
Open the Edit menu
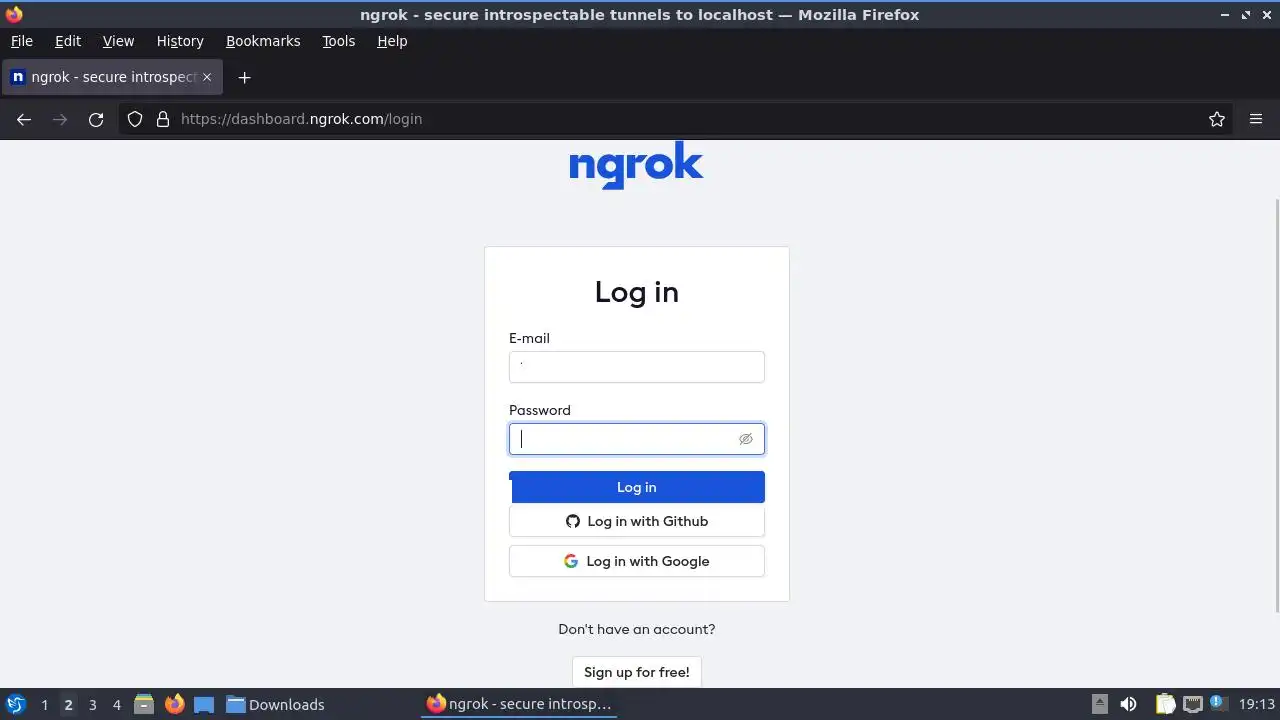pos(68,41)
